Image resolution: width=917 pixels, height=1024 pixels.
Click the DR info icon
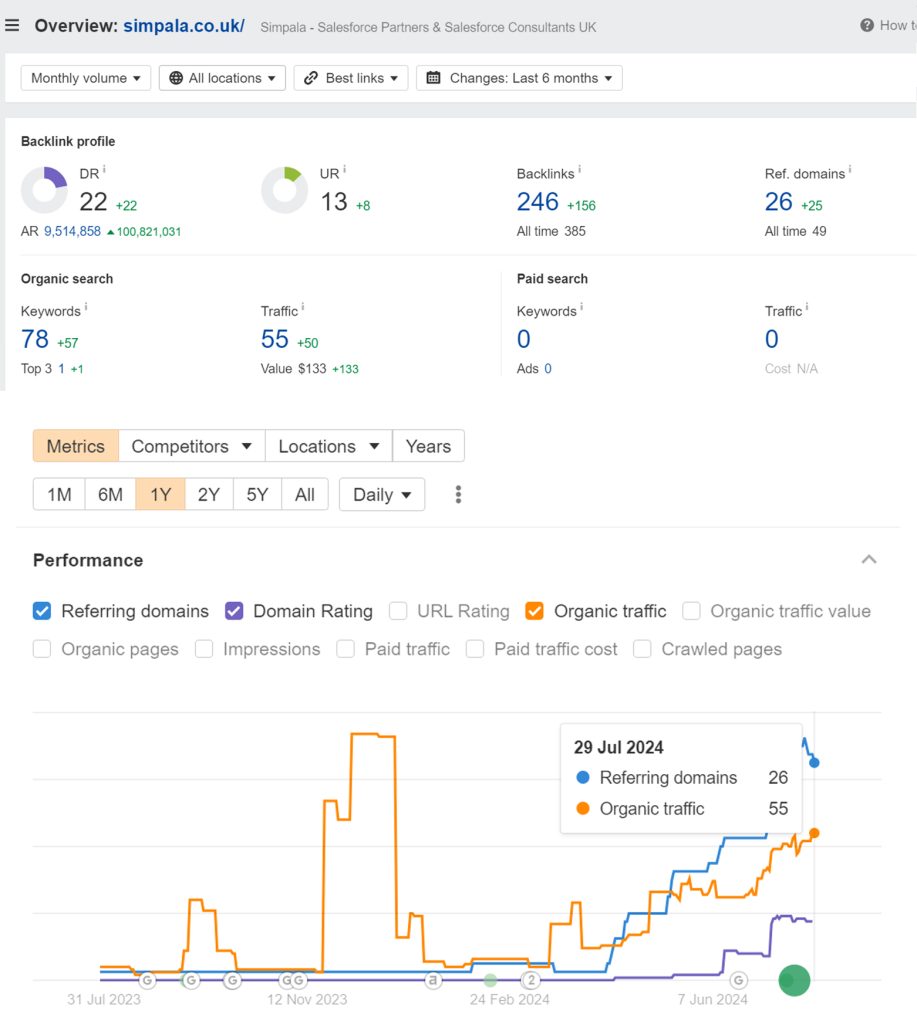coord(104,172)
